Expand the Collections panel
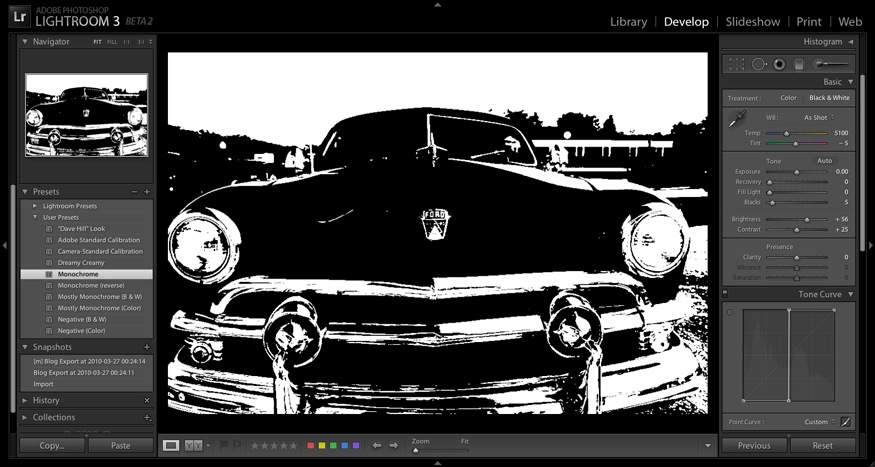 pos(25,417)
